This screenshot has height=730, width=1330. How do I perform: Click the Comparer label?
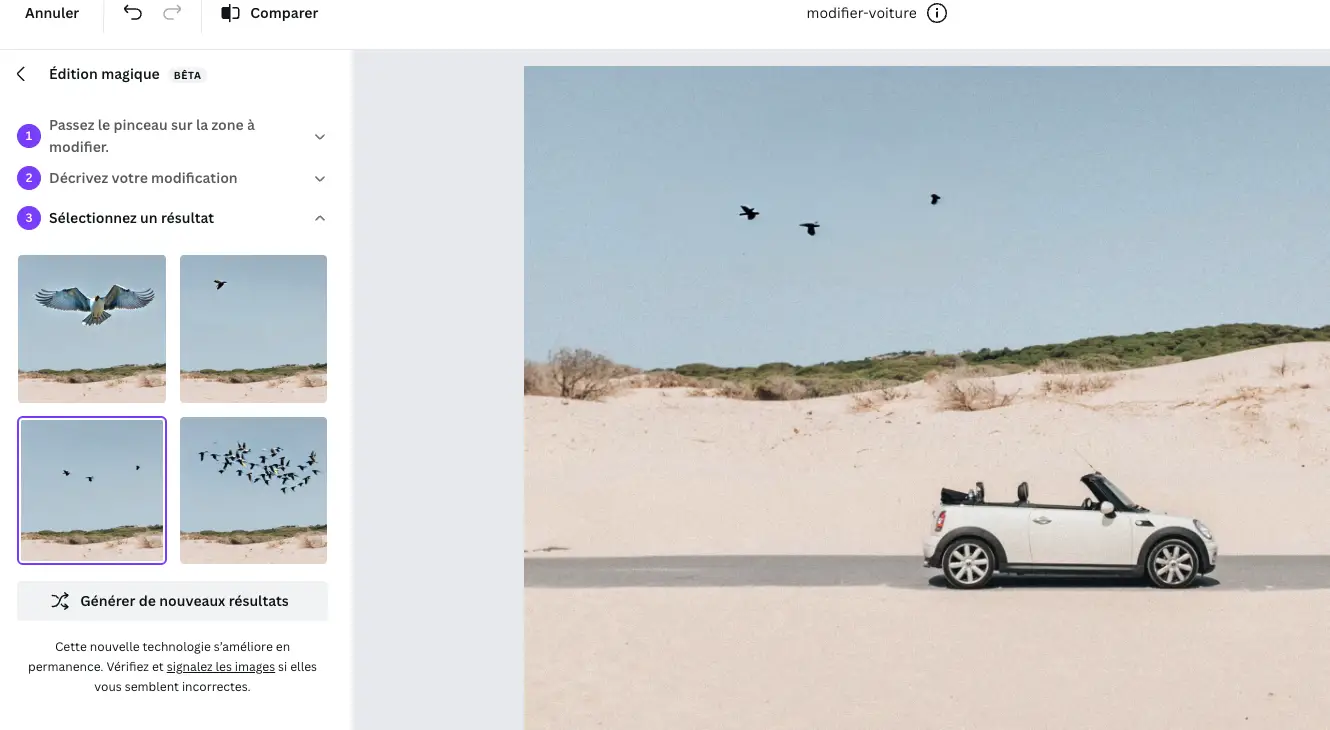pos(284,14)
